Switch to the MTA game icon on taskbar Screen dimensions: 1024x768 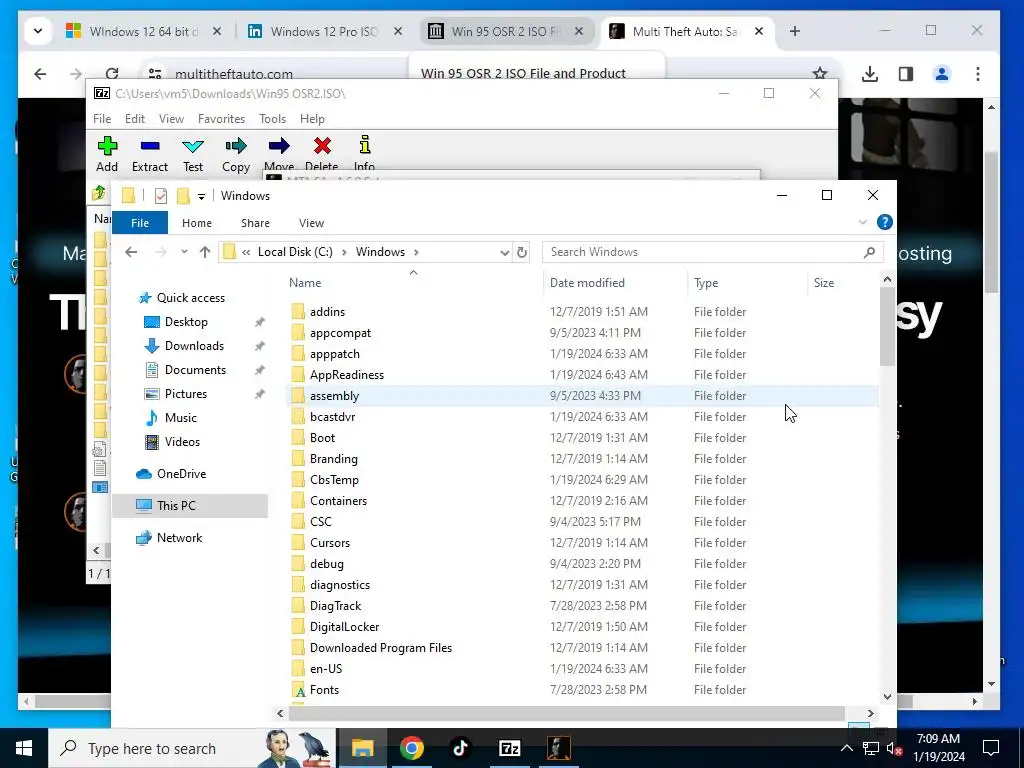pos(558,748)
